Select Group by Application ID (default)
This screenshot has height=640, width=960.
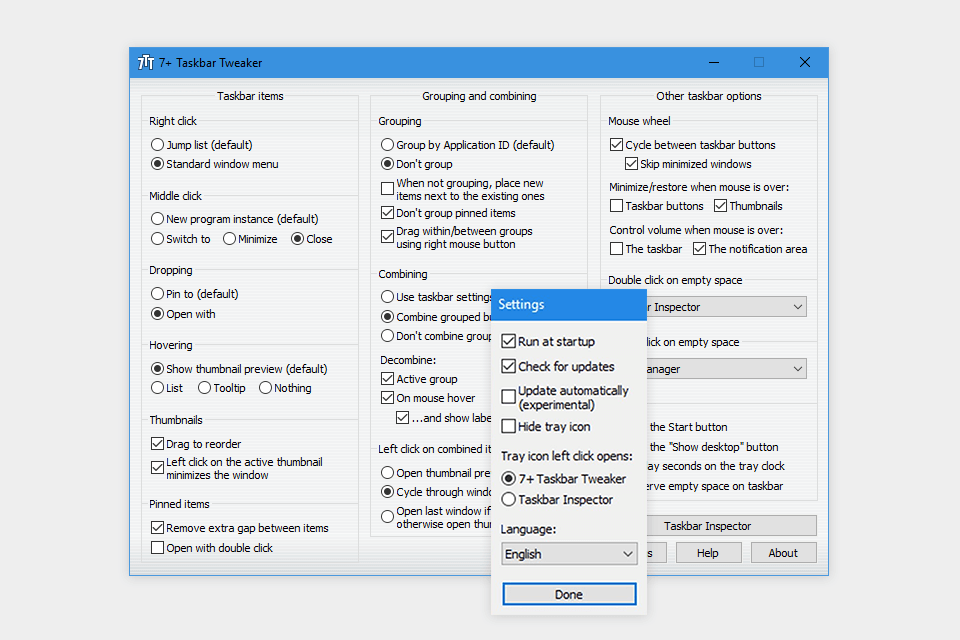(387, 145)
